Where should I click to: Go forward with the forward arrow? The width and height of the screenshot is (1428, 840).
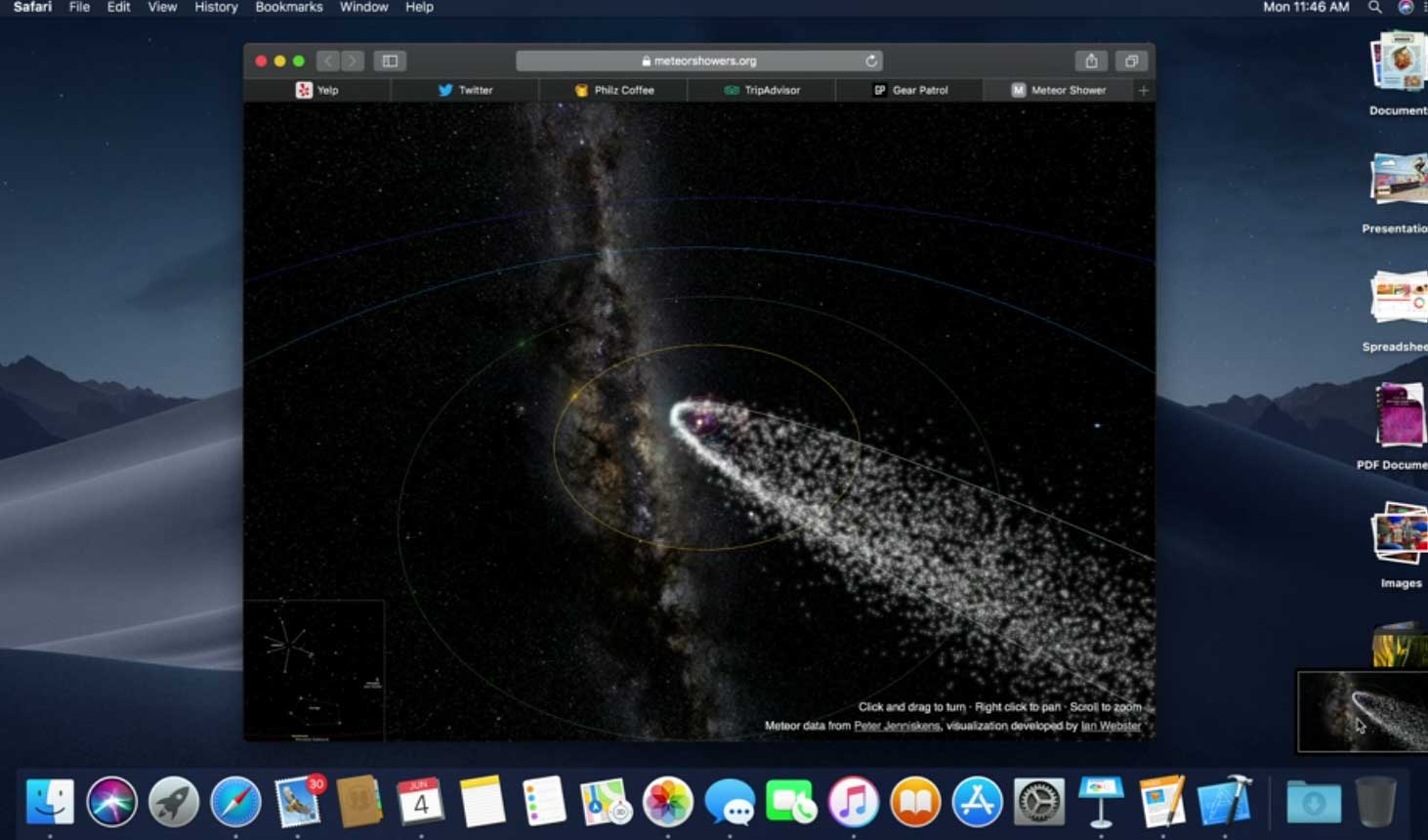(x=353, y=61)
